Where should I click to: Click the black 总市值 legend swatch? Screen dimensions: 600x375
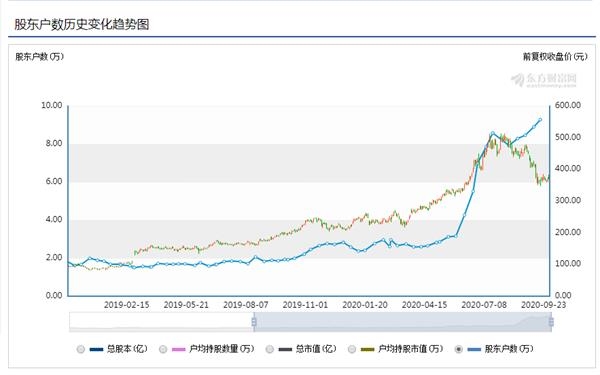point(285,349)
